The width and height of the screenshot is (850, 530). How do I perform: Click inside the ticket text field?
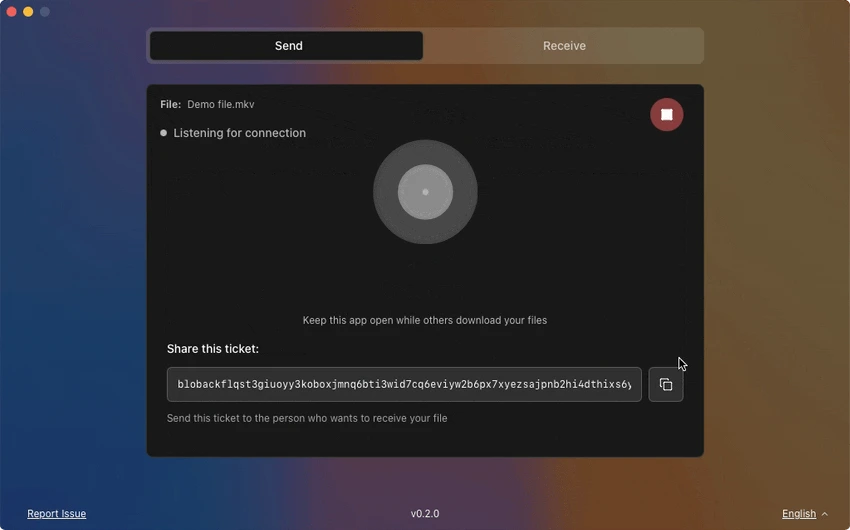click(404, 385)
